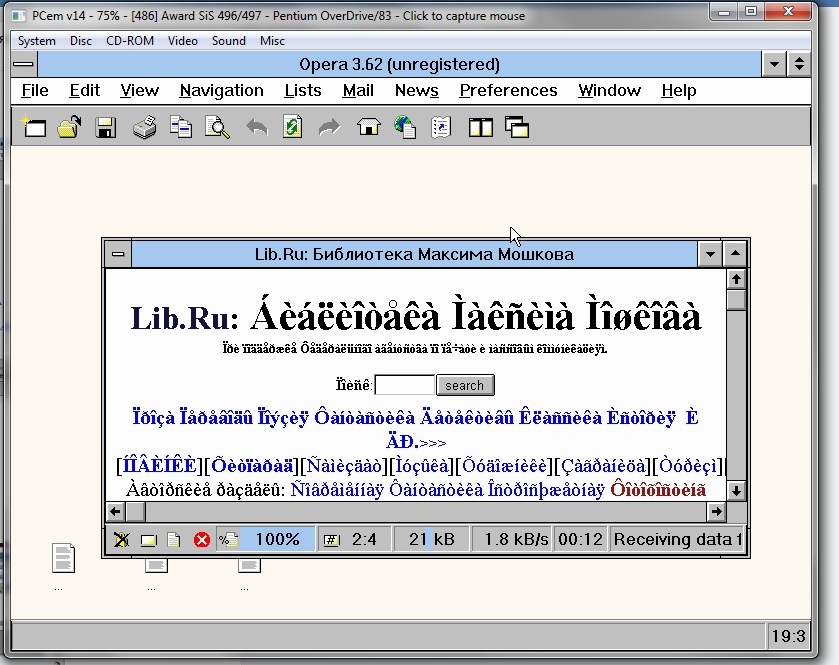The height and width of the screenshot is (665, 839).
Task: Click the horizontal scrollbar left arrow
Action: (115, 512)
